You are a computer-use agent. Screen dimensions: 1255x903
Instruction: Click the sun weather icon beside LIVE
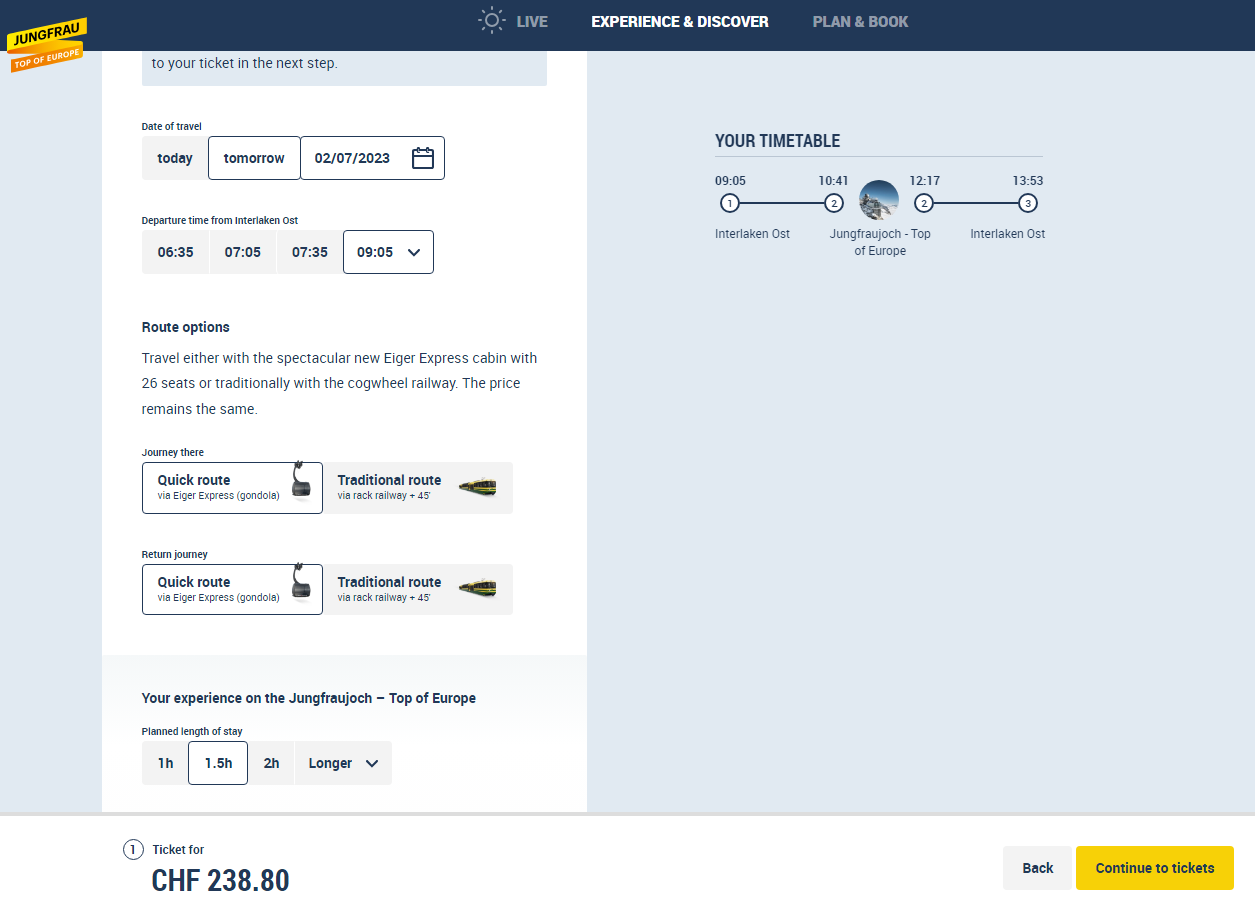point(491,21)
